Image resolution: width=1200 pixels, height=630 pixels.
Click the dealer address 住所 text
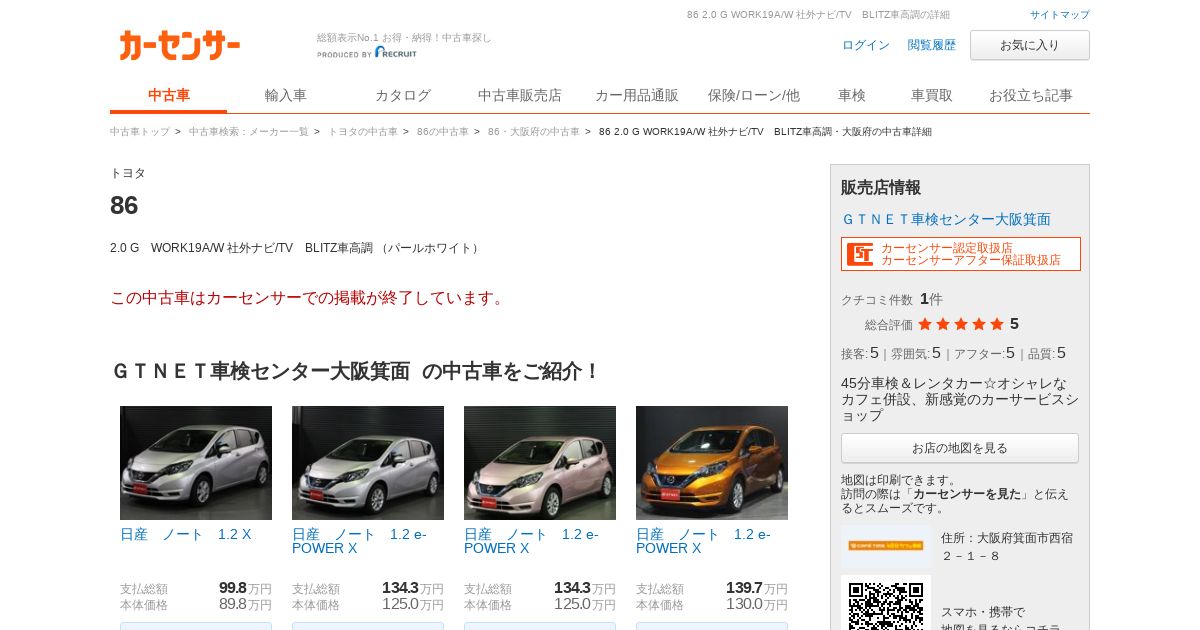1007,546
